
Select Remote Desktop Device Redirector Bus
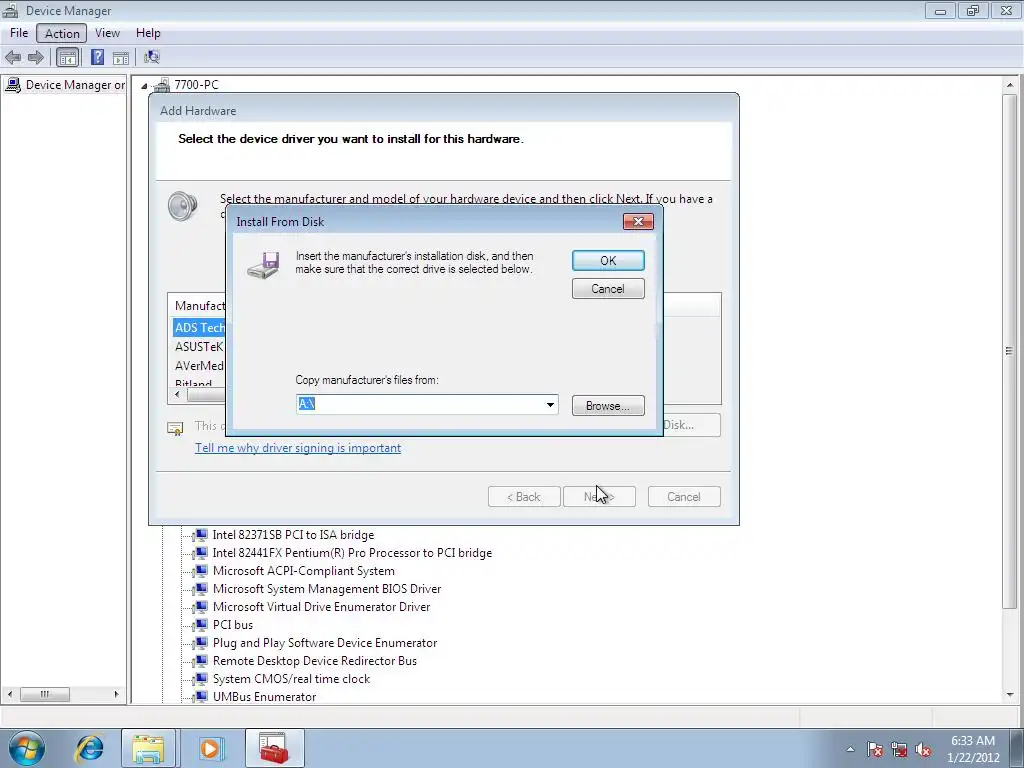coord(315,661)
